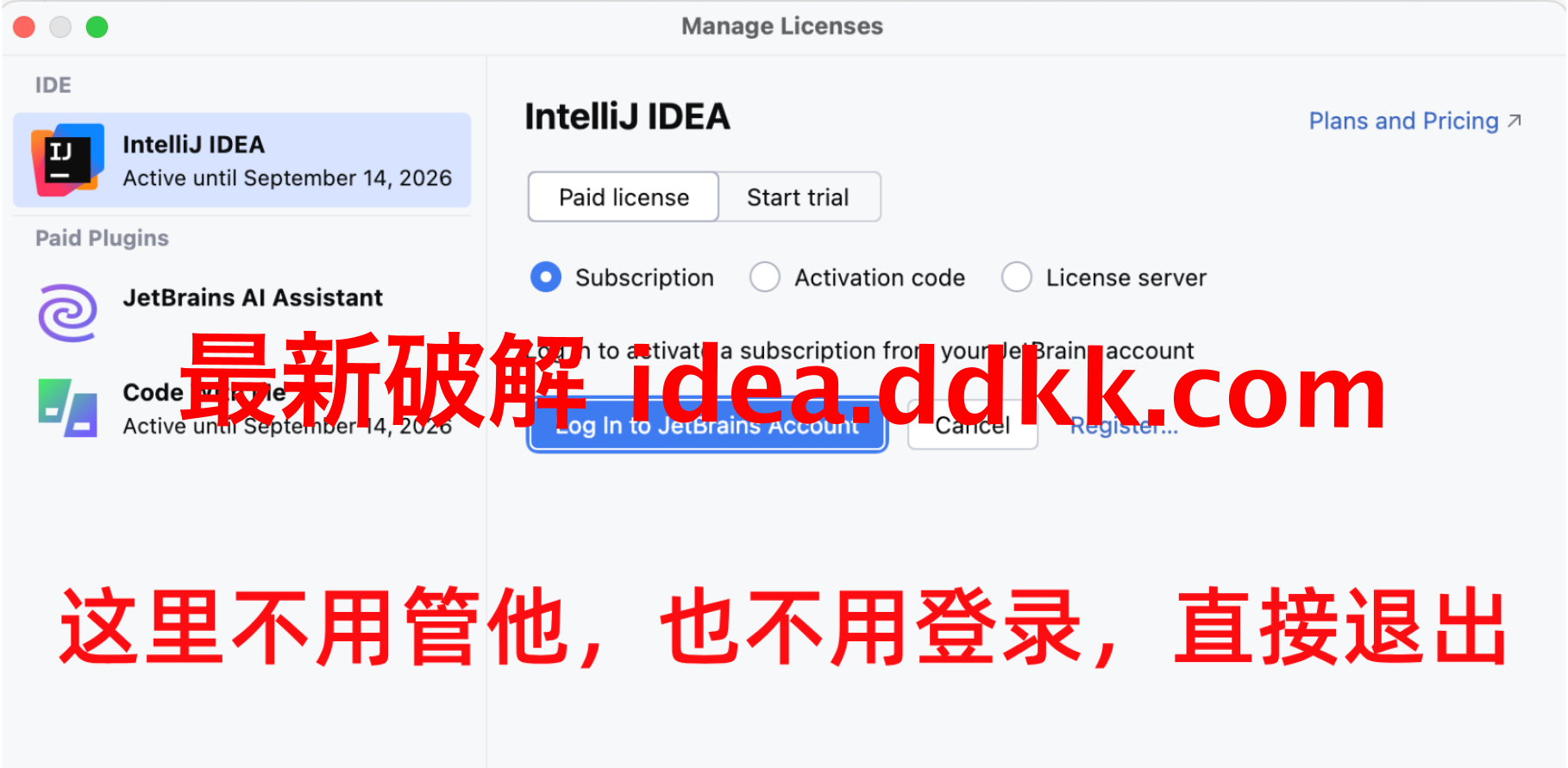The height and width of the screenshot is (768, 1568).
Task: Click the Manage Licenses title bar
Action: coord(782,27)
